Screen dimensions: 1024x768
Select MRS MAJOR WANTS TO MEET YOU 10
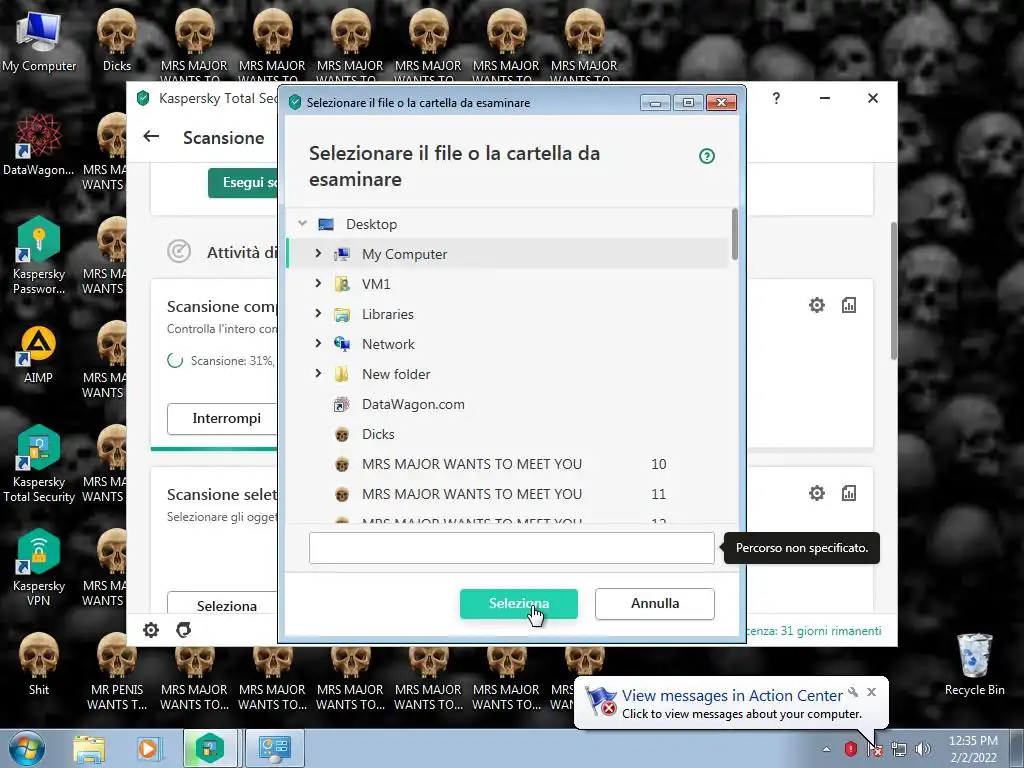pos(507,464)
